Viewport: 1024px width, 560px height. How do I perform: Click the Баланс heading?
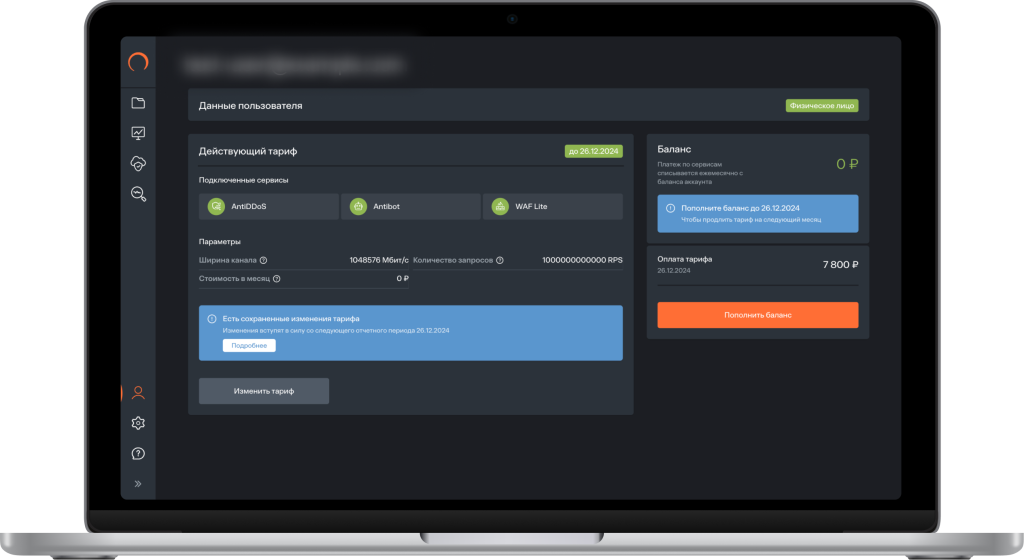point(674,149)
